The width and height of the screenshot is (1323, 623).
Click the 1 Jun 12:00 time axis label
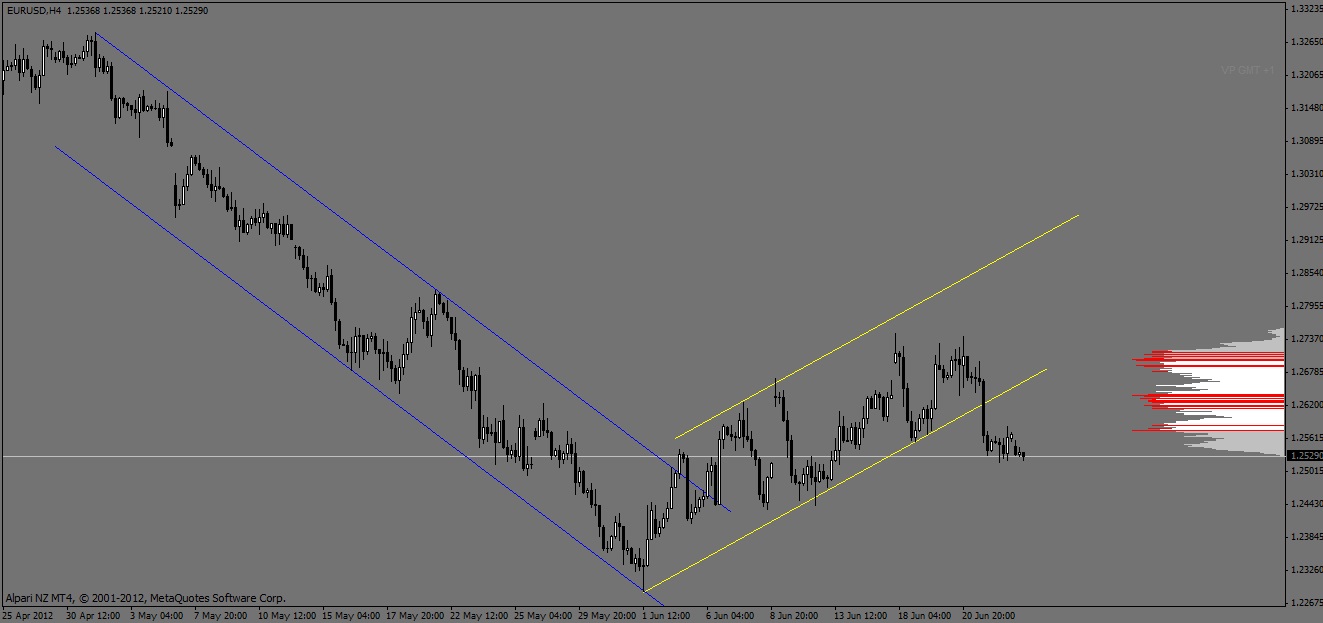pos(668,615)
